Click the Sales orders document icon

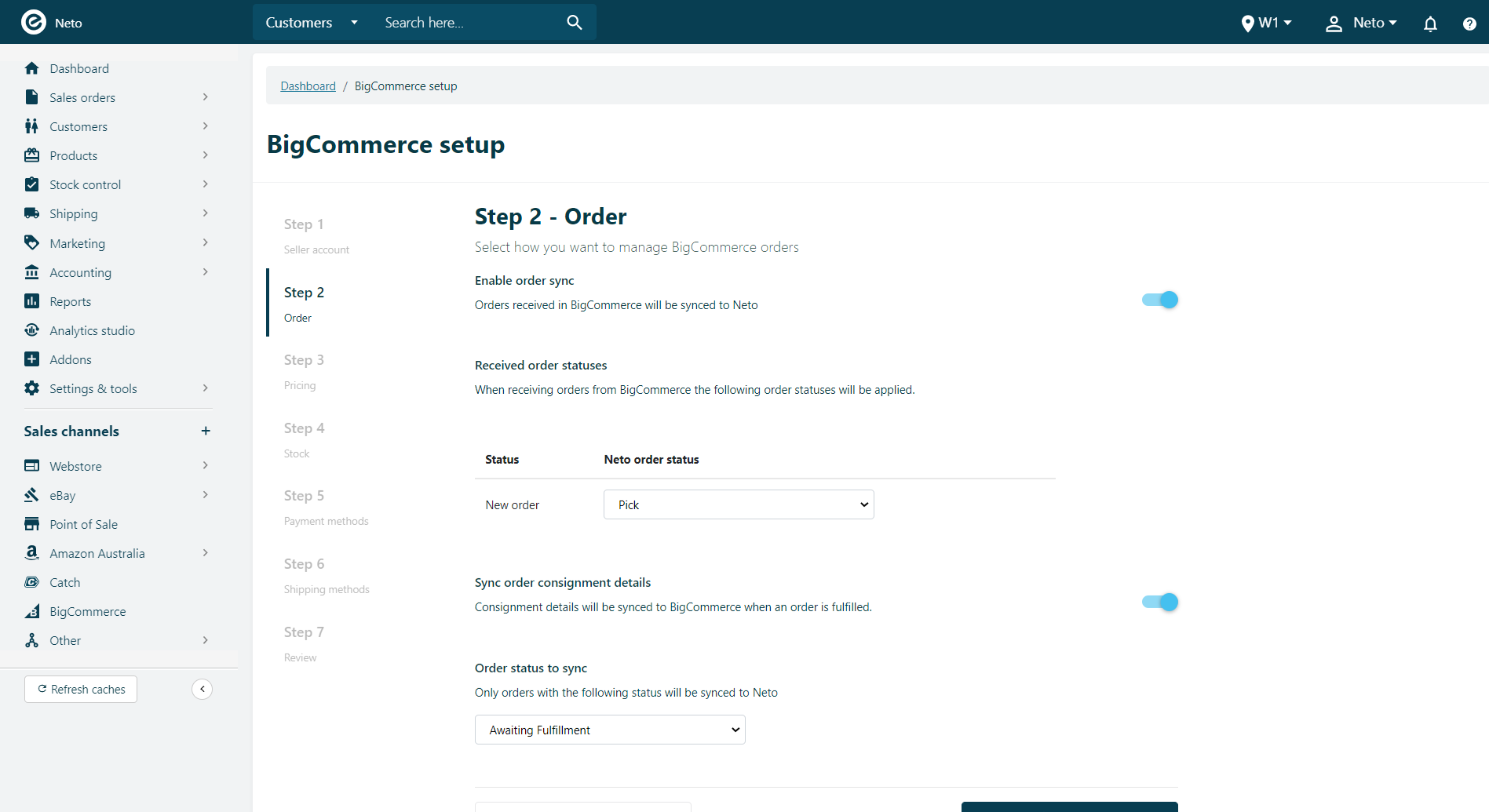tap(31, 97)
